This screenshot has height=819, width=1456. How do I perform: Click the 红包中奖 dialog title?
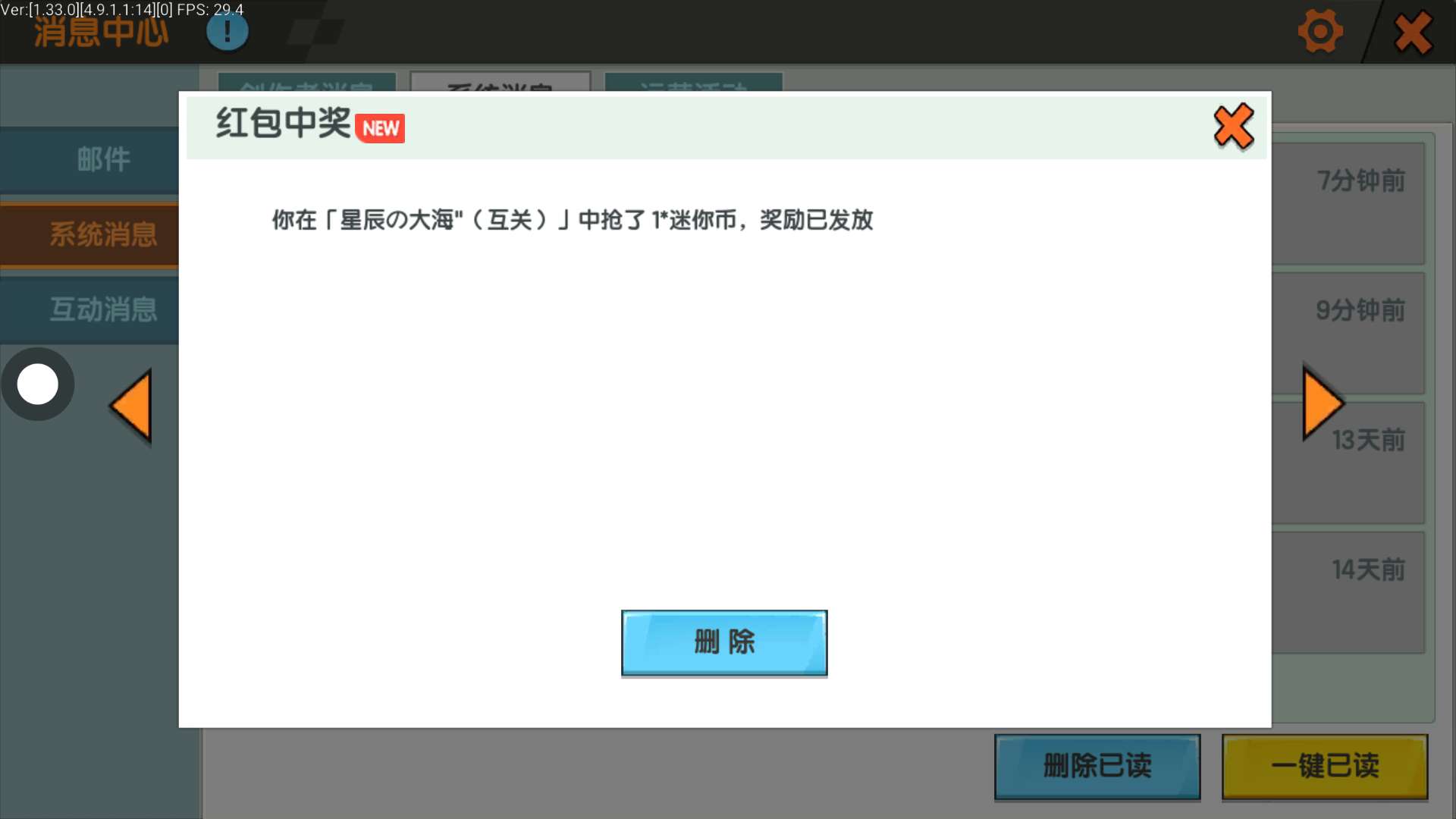click(x=283, y=124)
